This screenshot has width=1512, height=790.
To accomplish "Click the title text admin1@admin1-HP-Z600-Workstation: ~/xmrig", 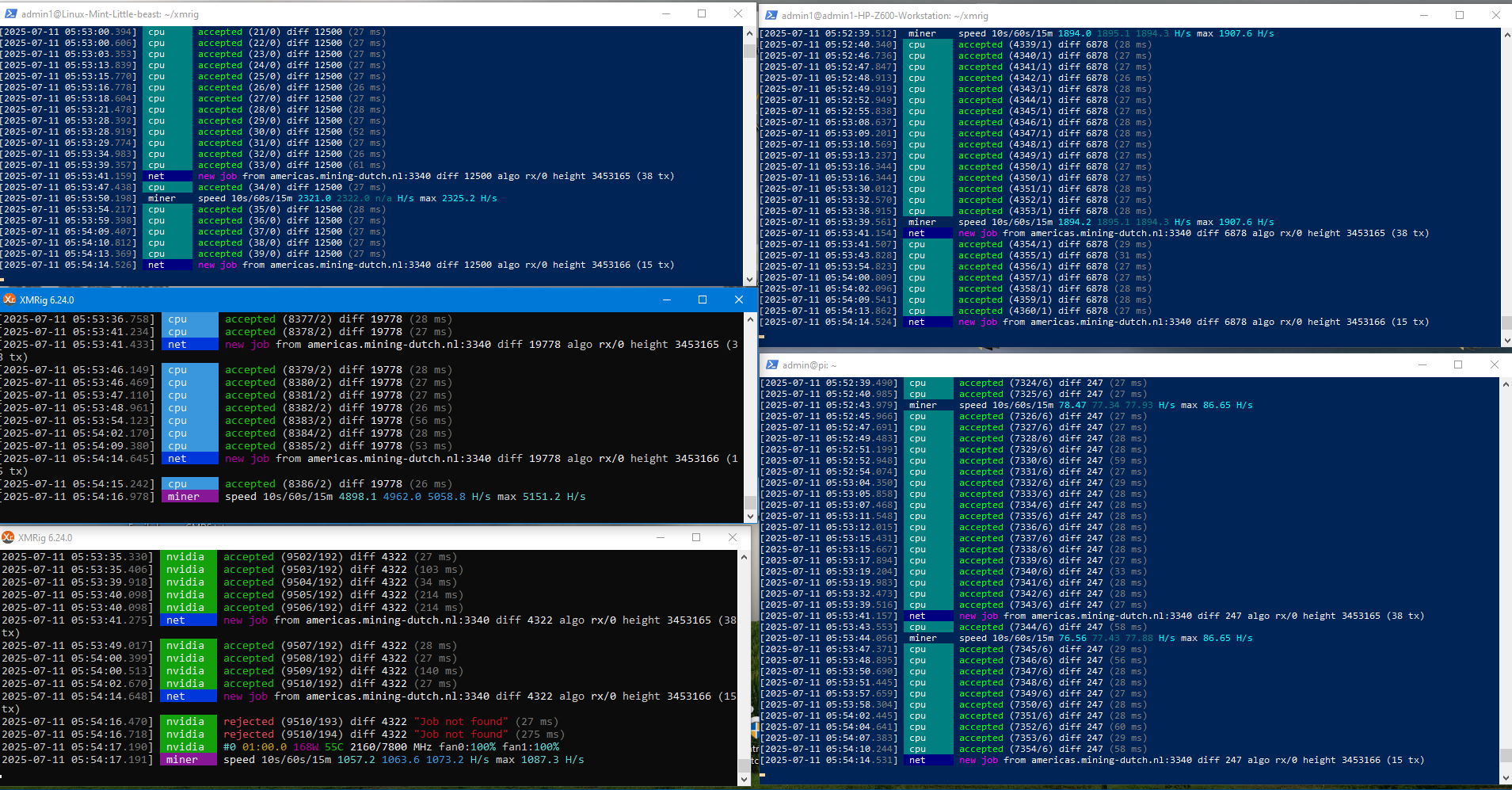I will tap(885, 15).
